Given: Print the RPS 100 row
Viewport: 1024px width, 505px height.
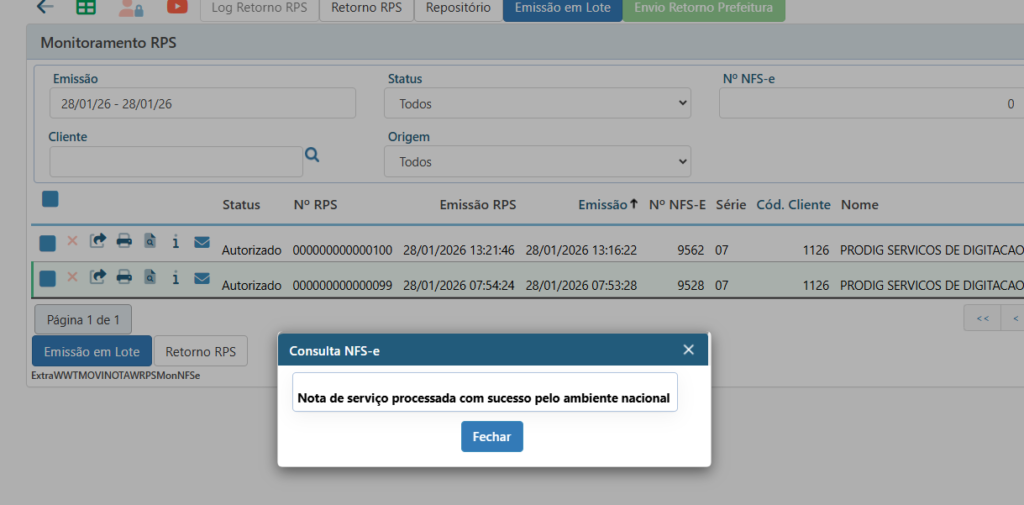Looking at the screenshot, I should (124, 241).
